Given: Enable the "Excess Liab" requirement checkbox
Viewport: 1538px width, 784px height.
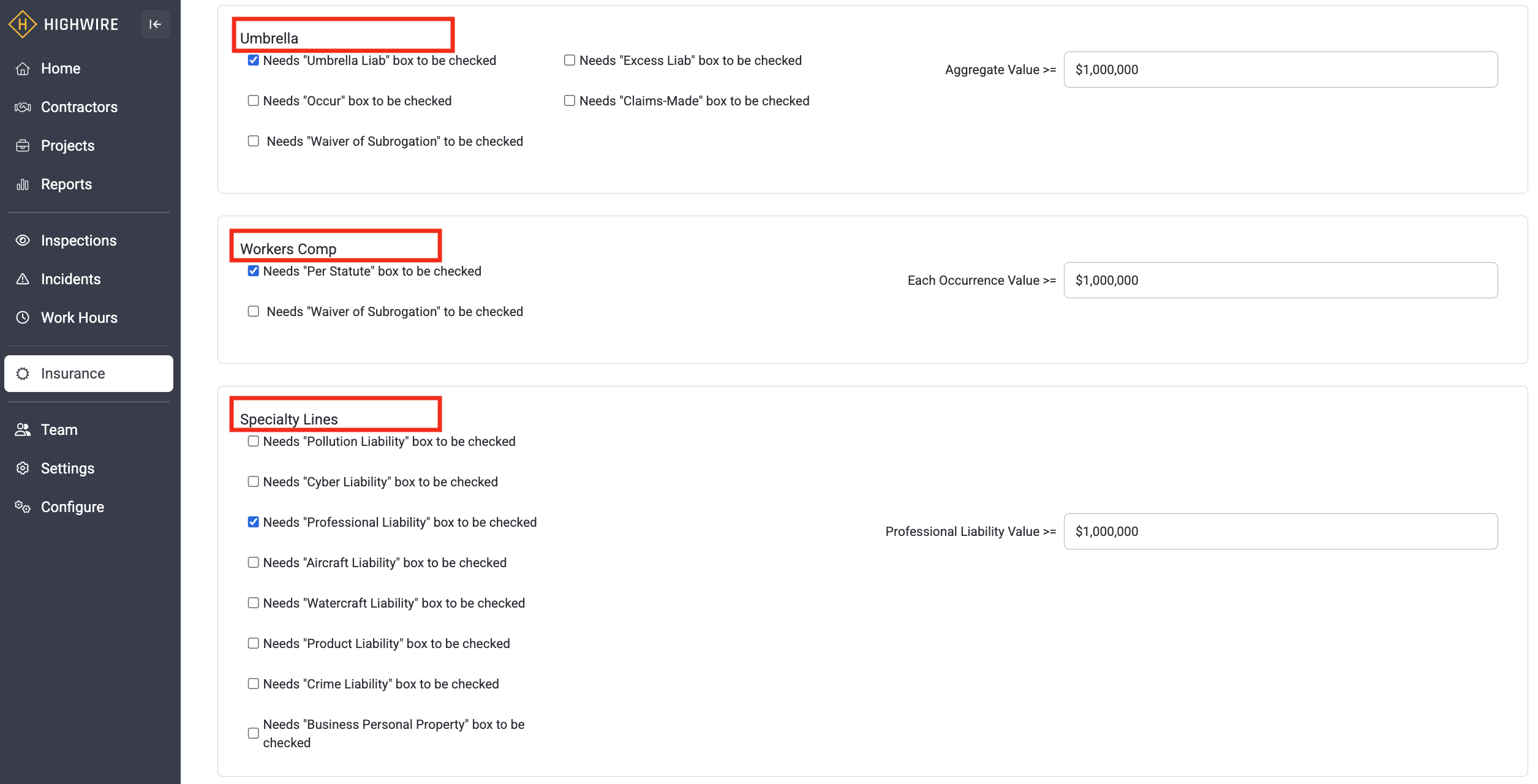Looking at the screenshot, I should (570, 61).
